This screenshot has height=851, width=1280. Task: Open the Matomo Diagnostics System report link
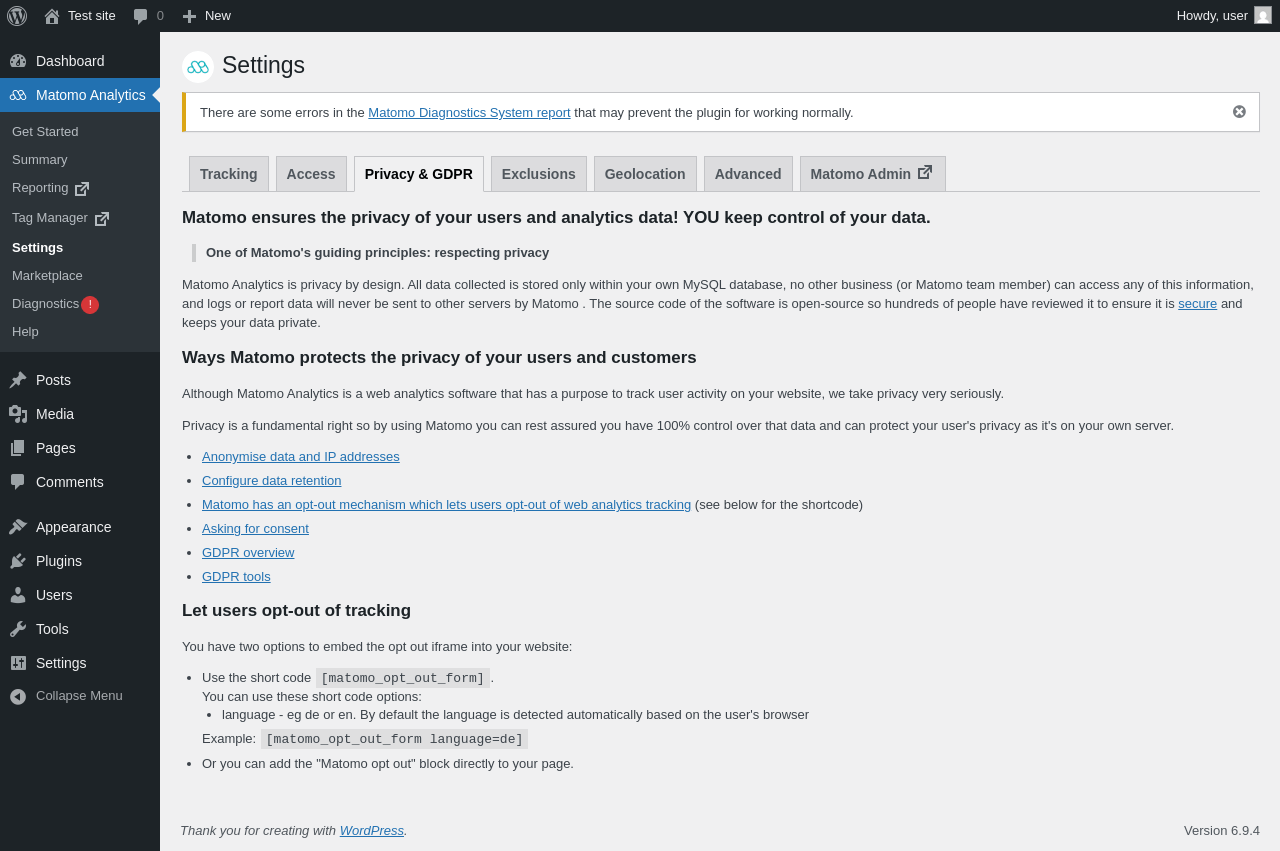469,113
